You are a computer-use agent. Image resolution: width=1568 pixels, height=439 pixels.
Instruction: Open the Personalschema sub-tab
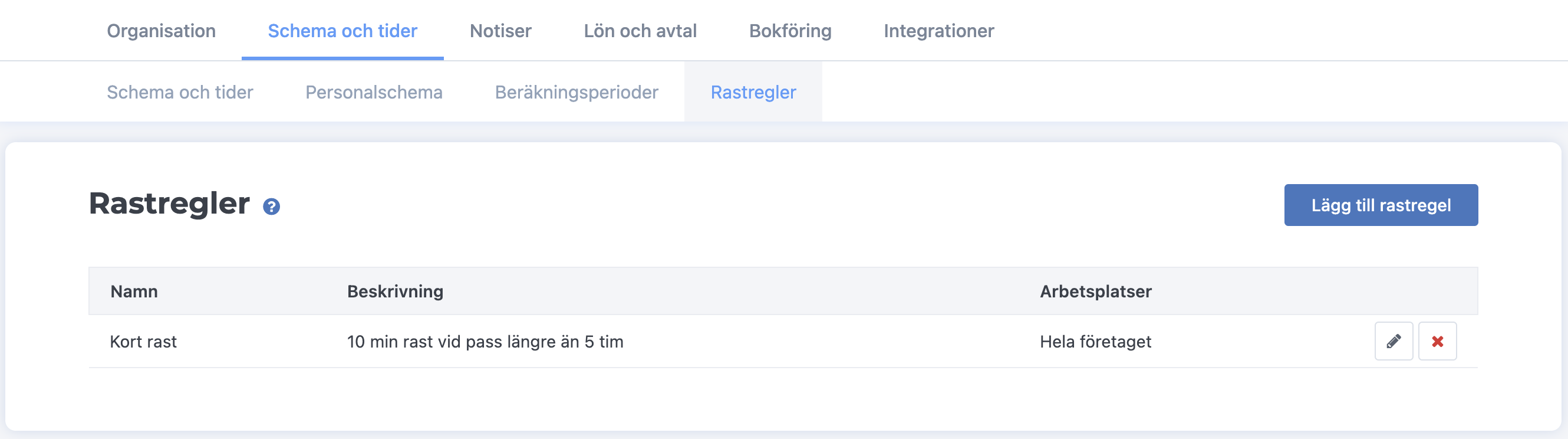pyautogui.click(x=374, y=92)
